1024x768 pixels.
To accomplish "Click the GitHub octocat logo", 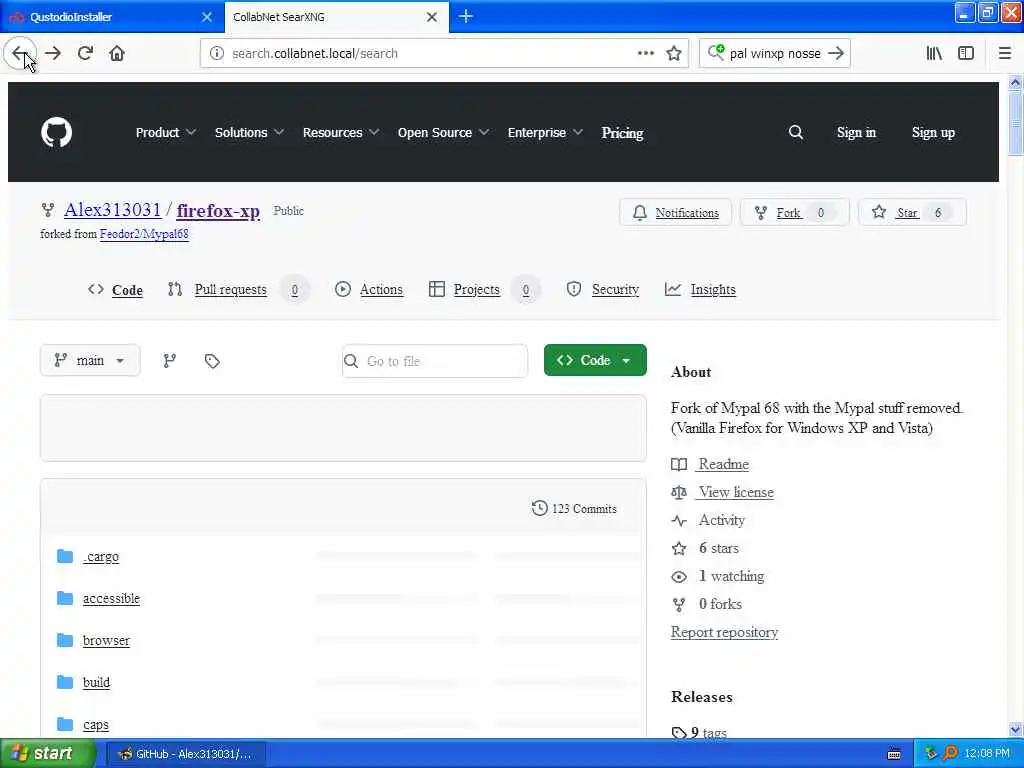I will point(56,133).
